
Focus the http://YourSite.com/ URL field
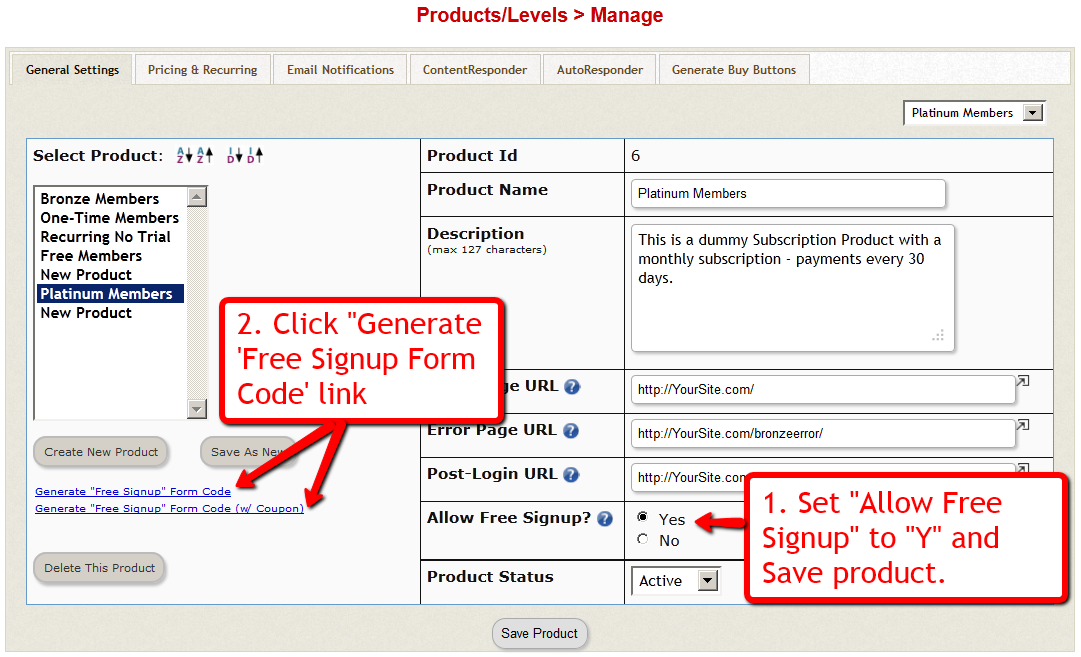coord(823,390)
